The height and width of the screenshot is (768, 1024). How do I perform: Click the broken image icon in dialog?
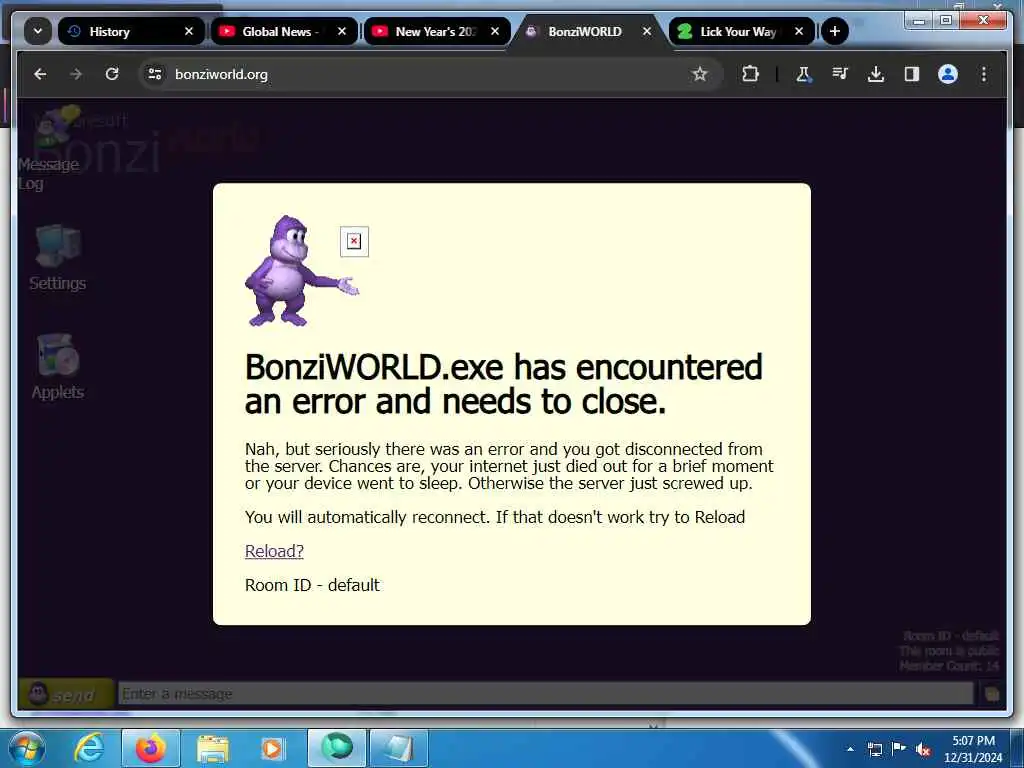(x=355, y=242)
